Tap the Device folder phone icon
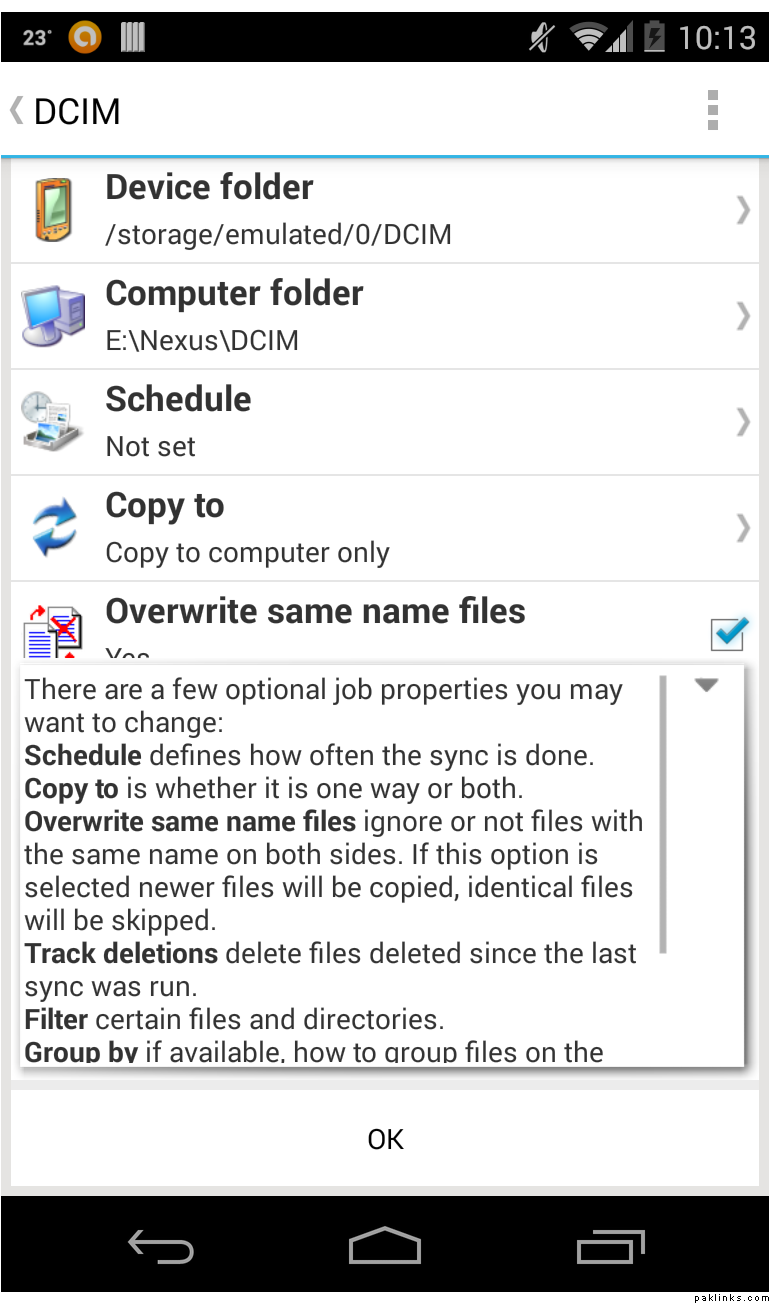Viewport: 770px width, 1304px height. (x=54, y=210)
